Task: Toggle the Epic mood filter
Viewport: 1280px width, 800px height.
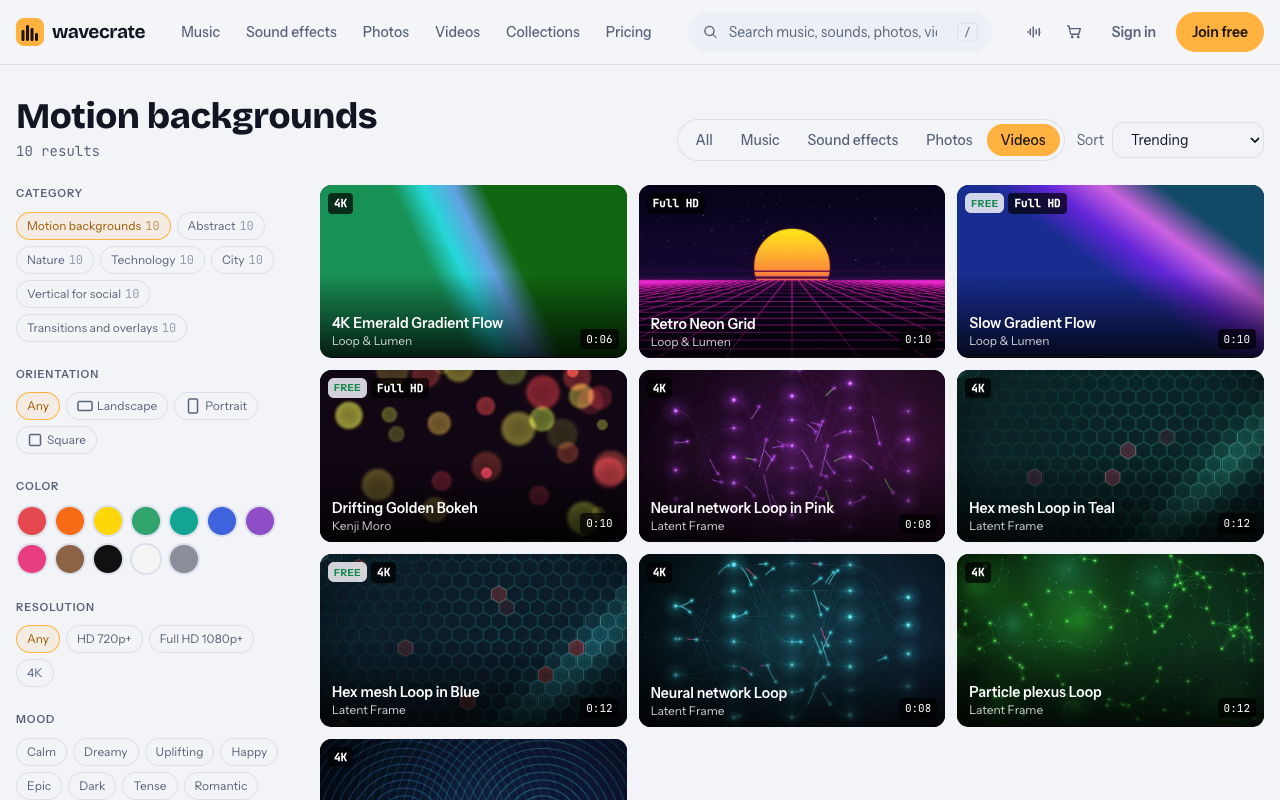Action: click(39, 786)
